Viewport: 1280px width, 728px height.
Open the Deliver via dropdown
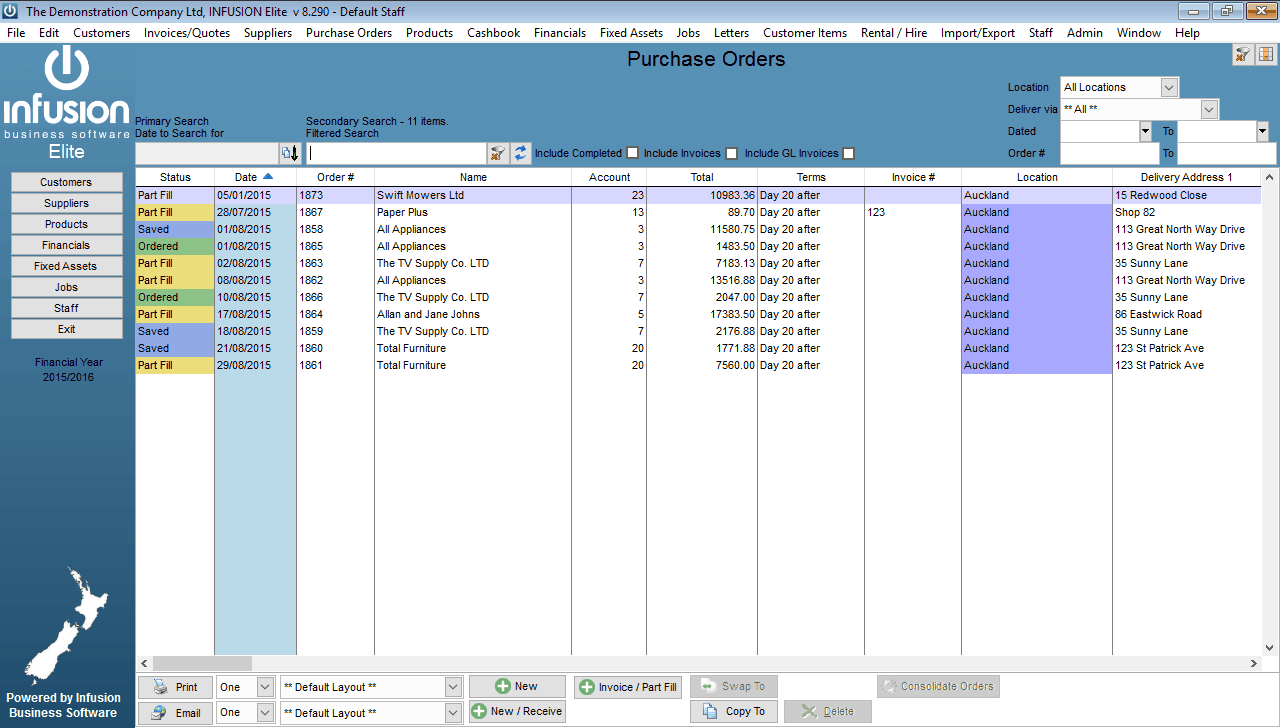coord(1209,109)
